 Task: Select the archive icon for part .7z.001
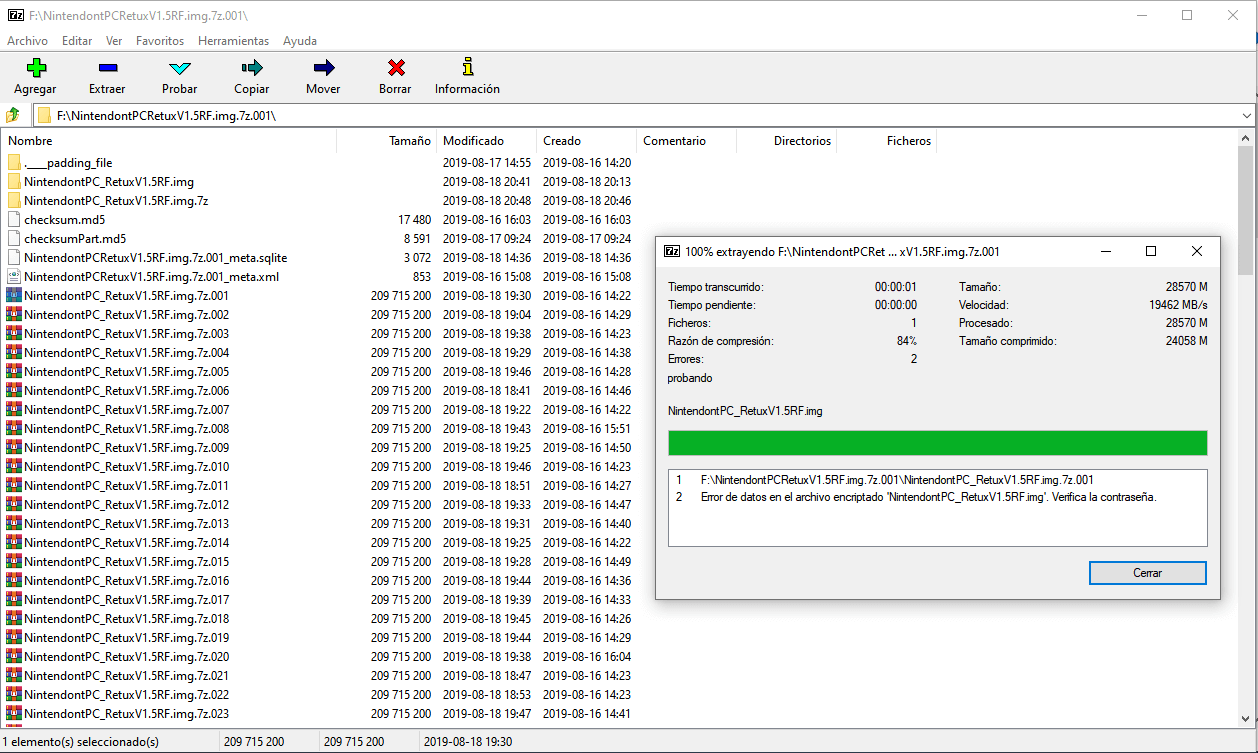14,295
